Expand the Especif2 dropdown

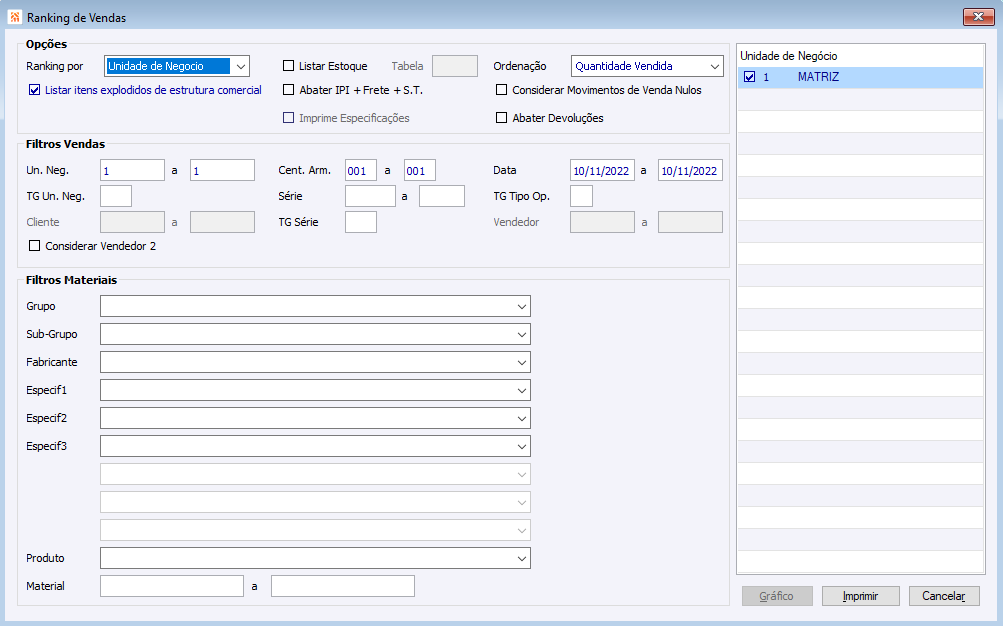point(522,419)
